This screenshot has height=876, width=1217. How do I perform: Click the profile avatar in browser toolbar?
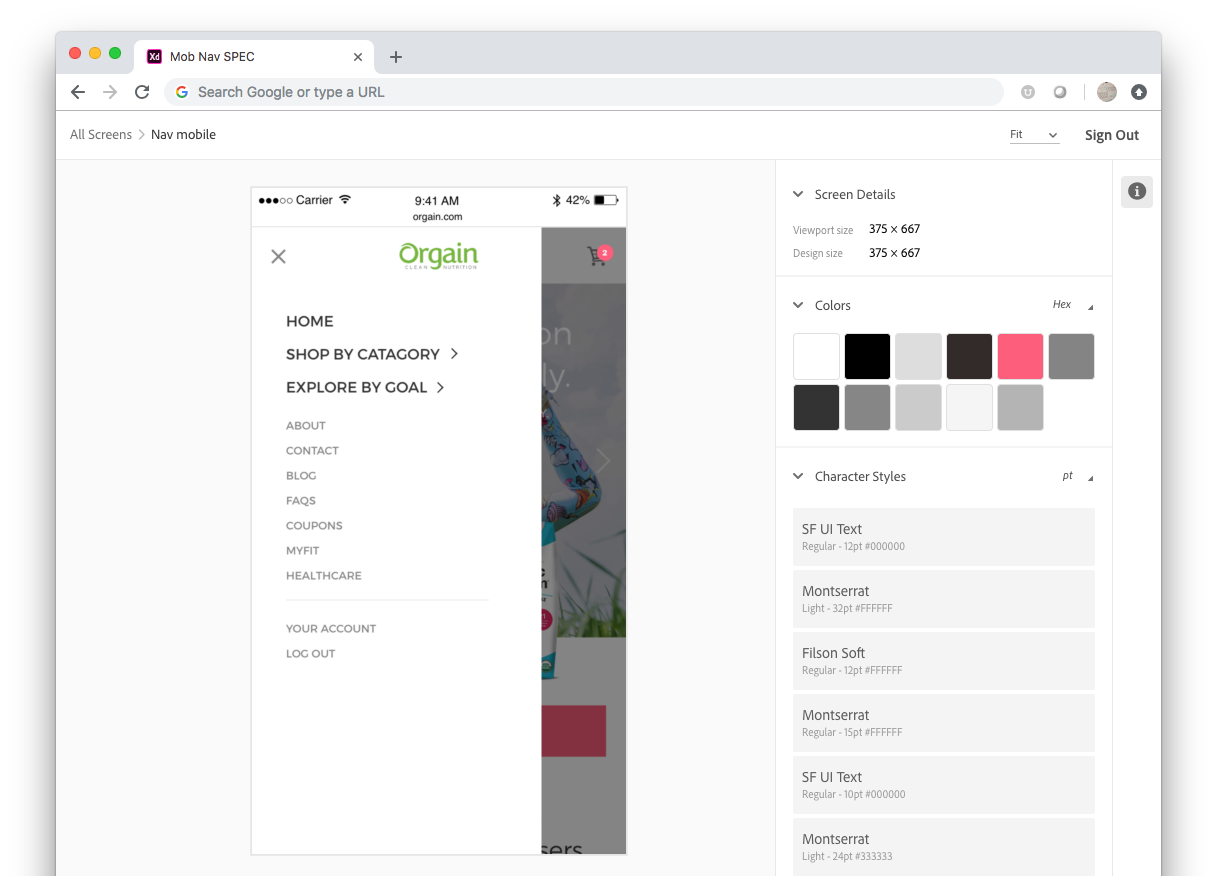coord(1106,92)
